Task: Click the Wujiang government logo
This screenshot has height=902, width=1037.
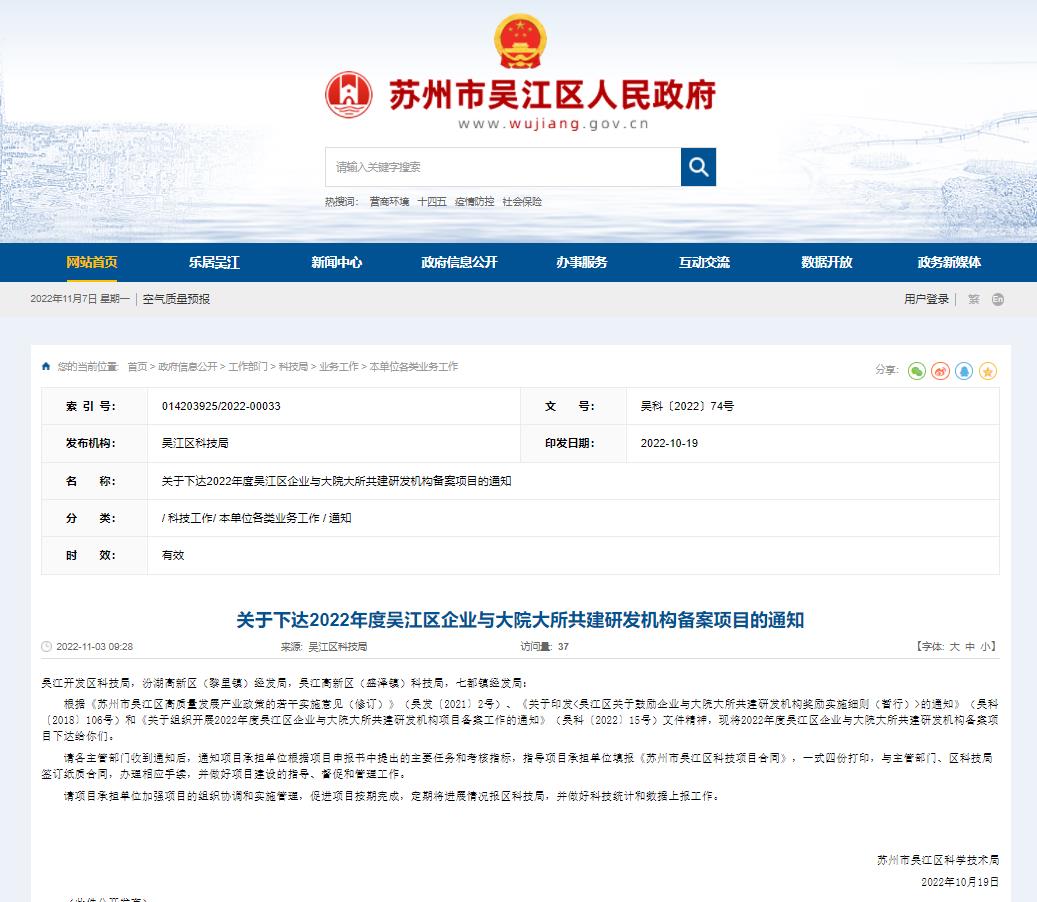Action: coord(349,95)
